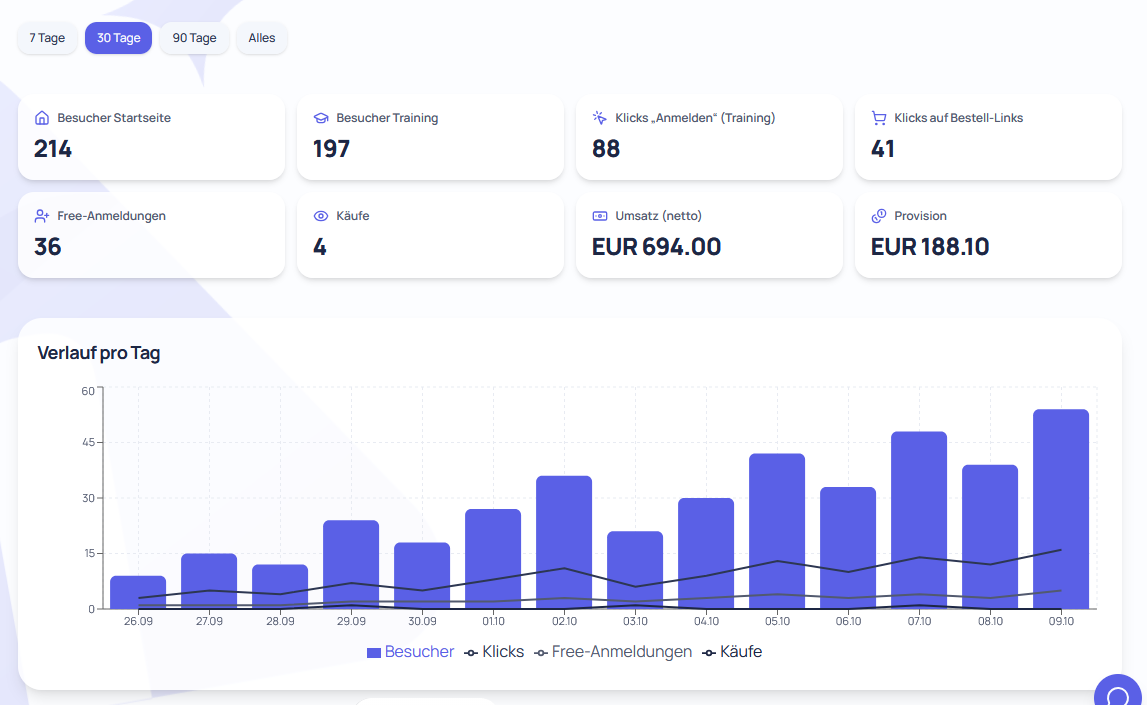The width and height of the screenshot is (1147, 705).
Task: Switch the time range to 7 Tage
Action: click(48, 38)
